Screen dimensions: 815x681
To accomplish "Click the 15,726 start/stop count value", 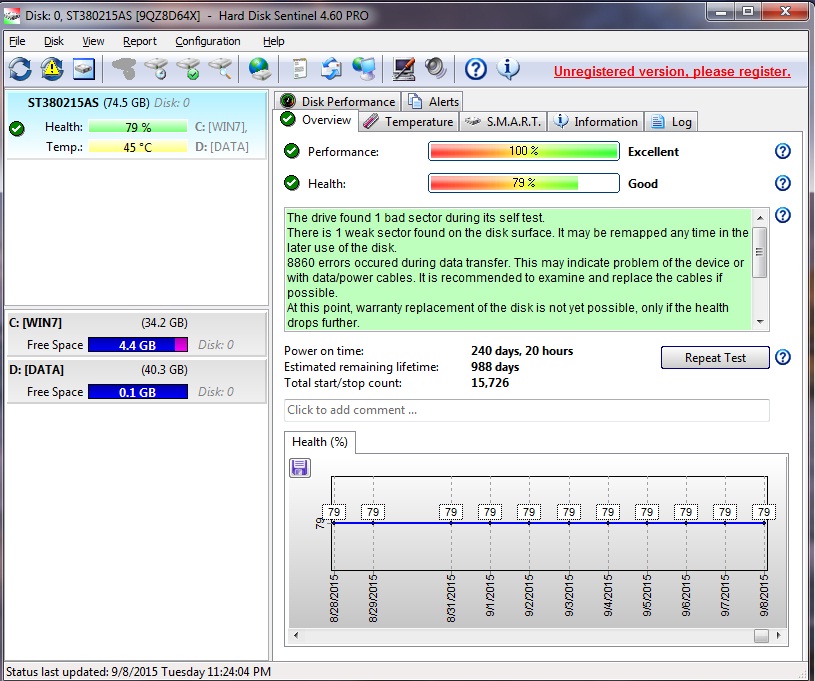I will [490, 383].
